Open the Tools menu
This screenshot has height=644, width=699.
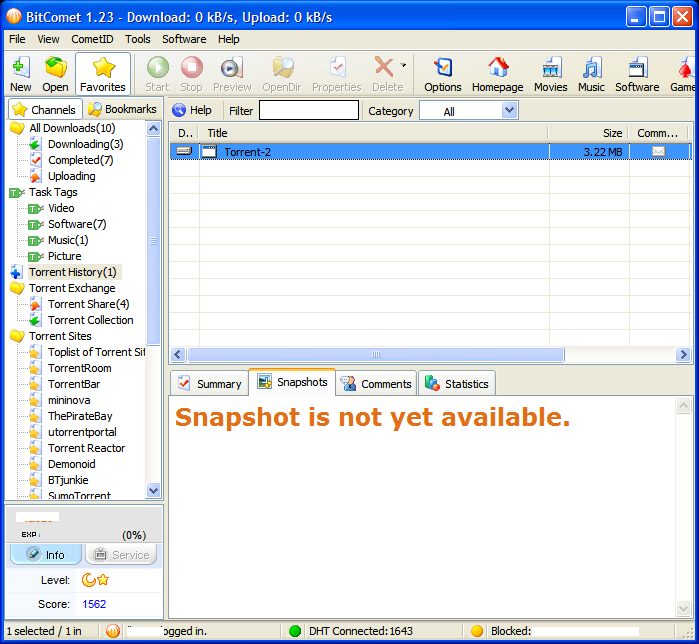(138, 39)
